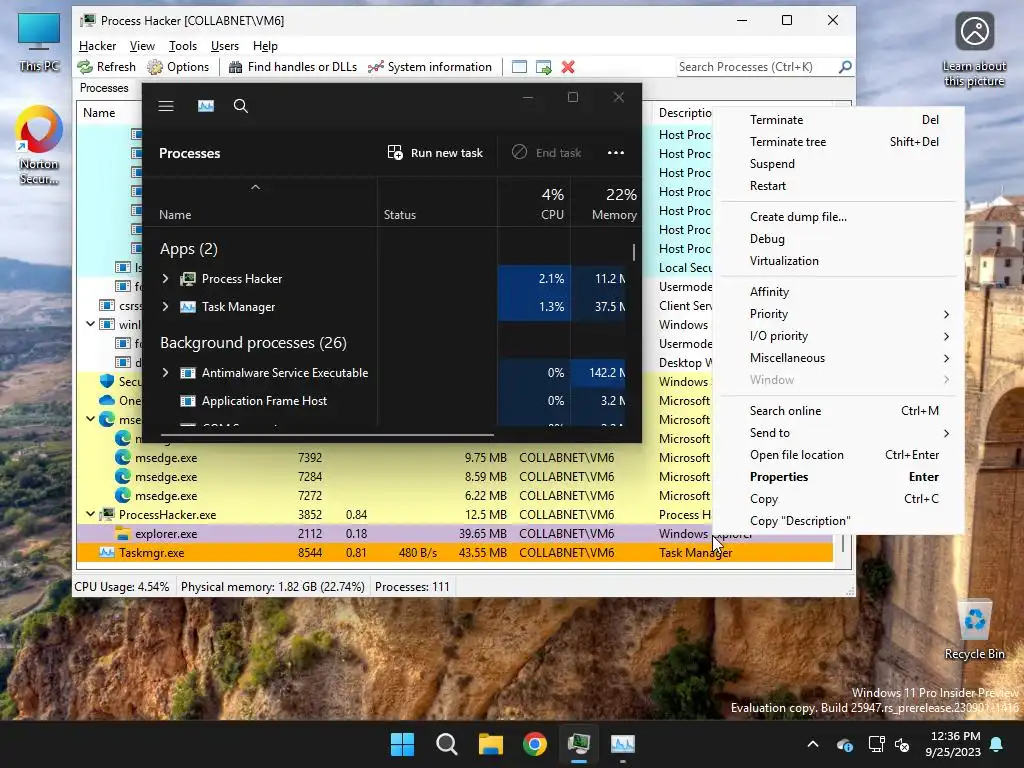Click the taskbar Search icon
This screenshot has height=768, width=1024.
tap(447, 744)
